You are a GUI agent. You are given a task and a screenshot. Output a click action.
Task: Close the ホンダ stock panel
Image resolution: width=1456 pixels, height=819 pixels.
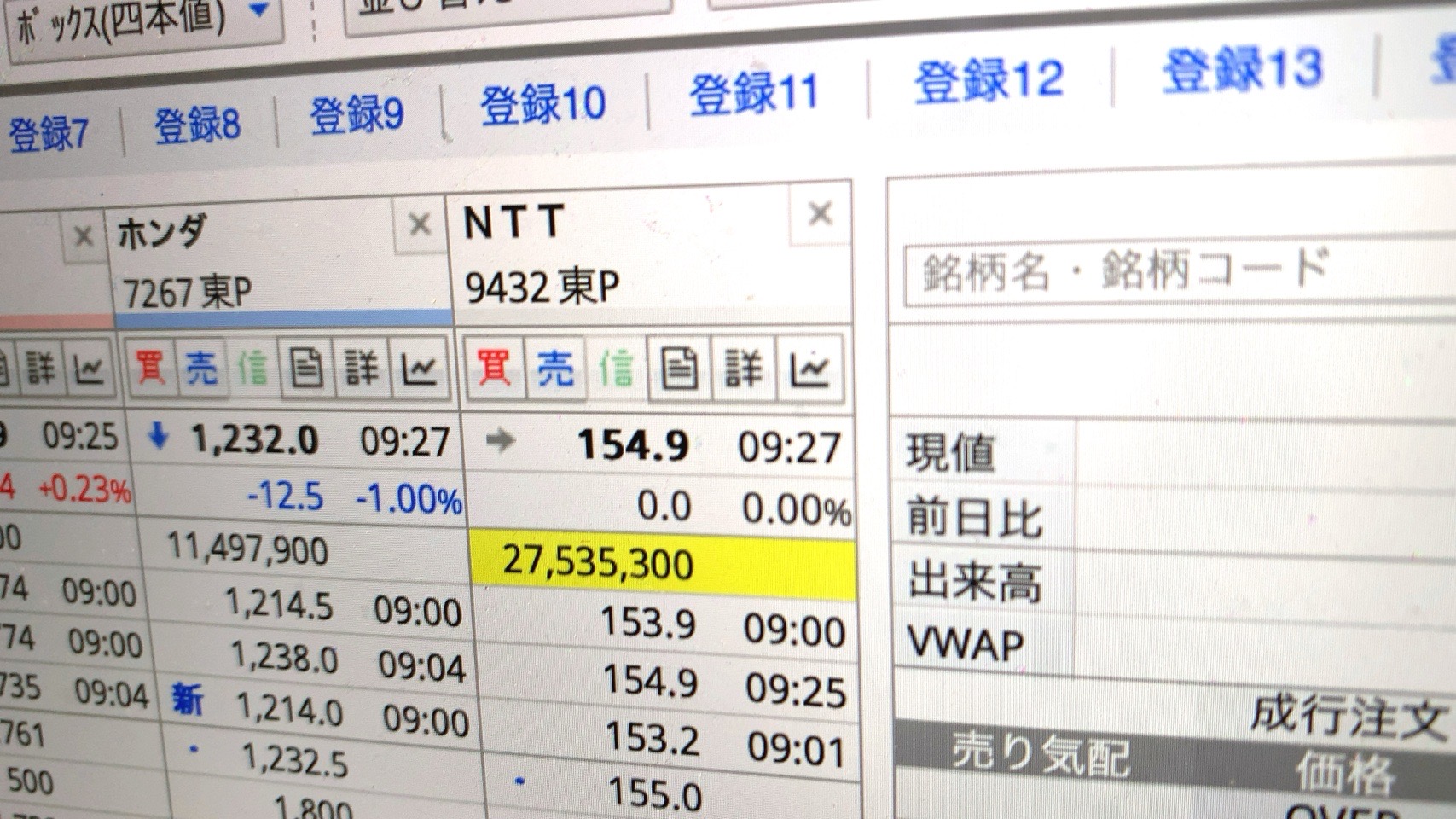pyautogui.click(x=419, y=224)
